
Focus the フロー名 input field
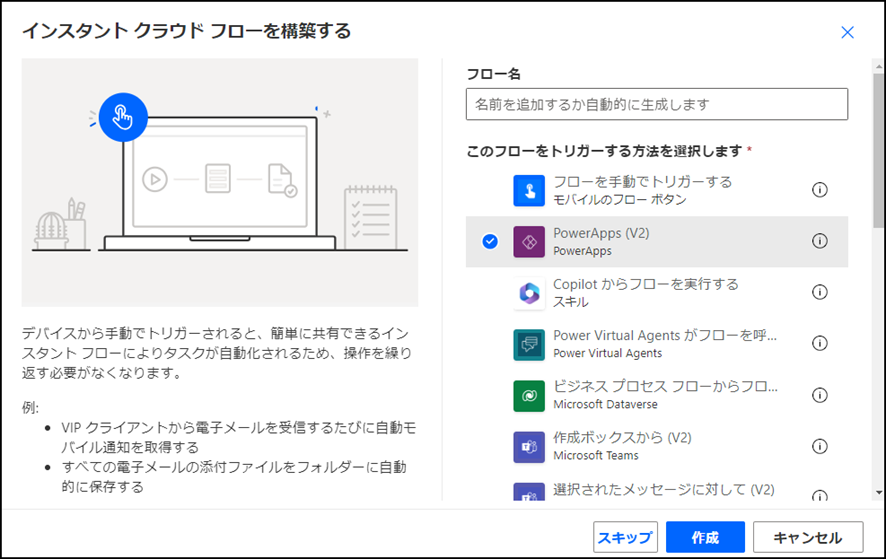pos(657,104)
